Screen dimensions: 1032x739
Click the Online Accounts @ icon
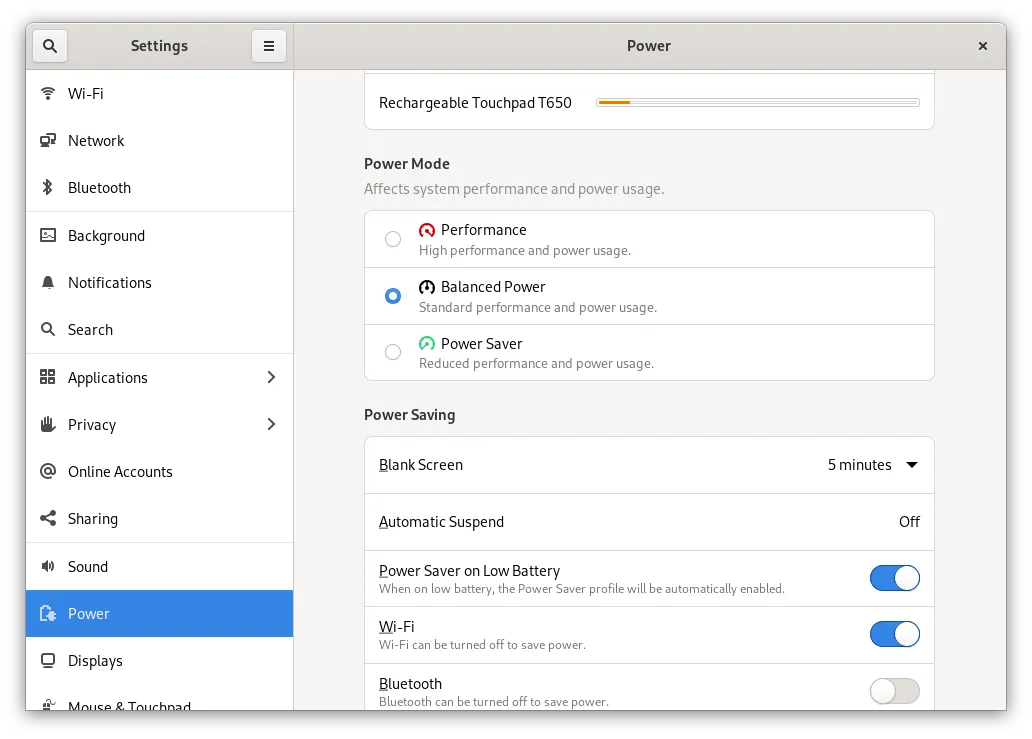47,472
